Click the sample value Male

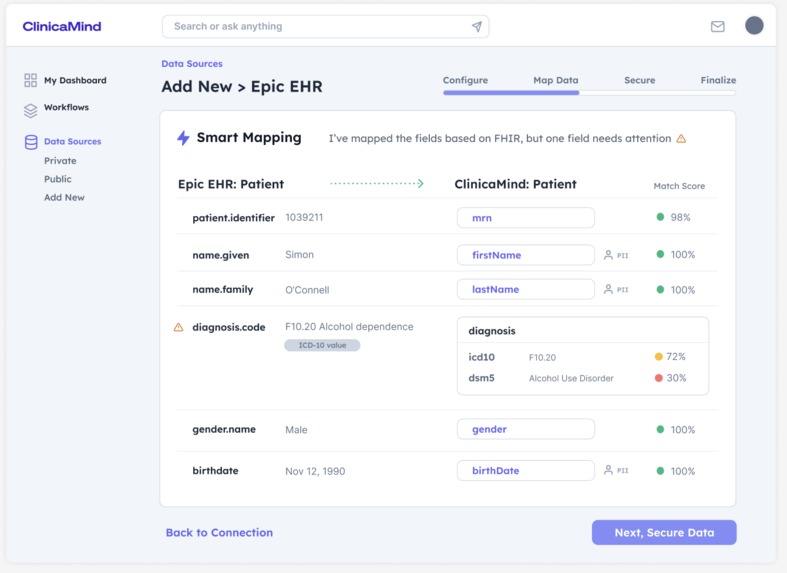[296, 430]
